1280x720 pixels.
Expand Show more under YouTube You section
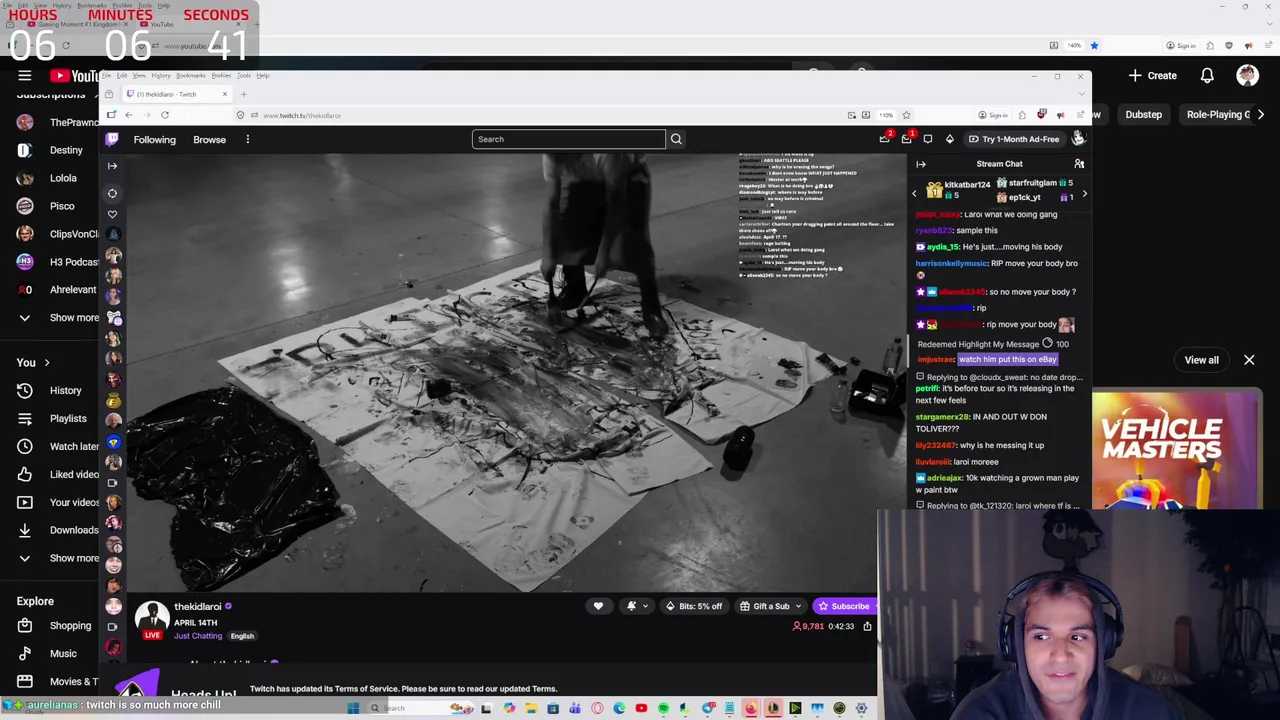(x=58, y=558)
